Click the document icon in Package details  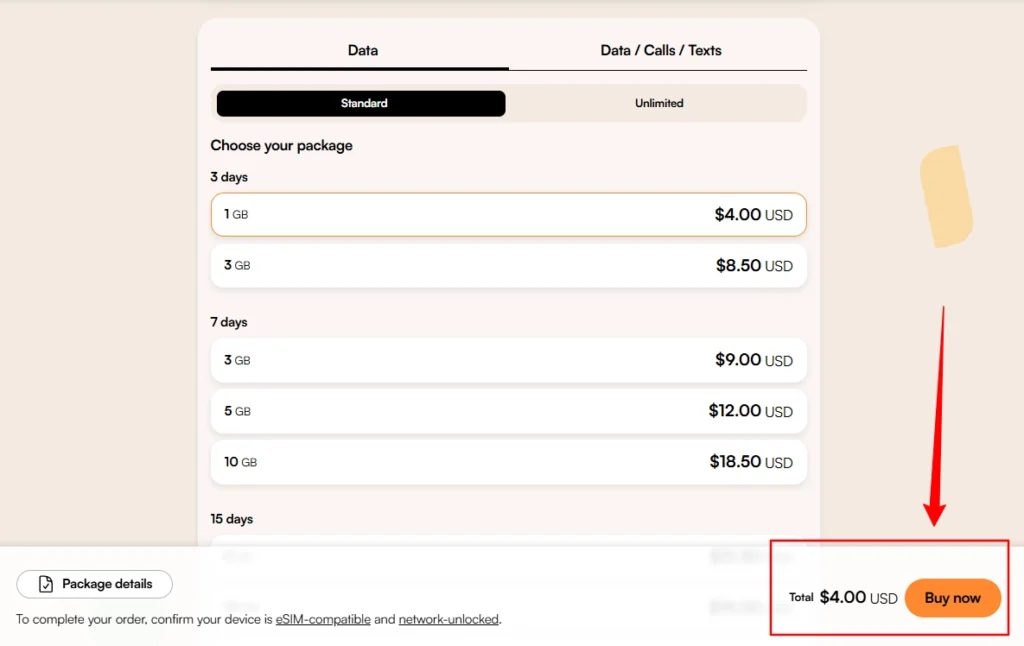point(46,584)
